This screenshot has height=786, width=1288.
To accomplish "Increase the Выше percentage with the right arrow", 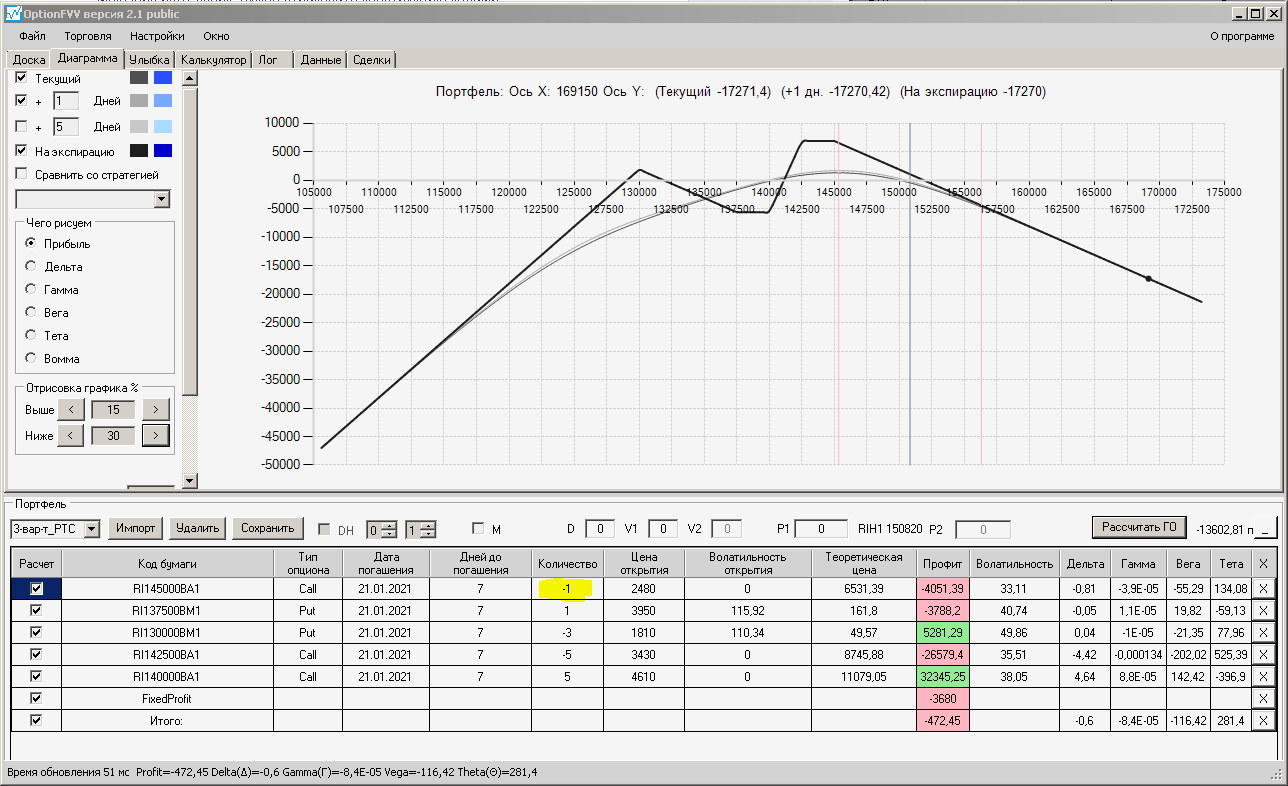I will pyautogui.click(x=155, y=410).
